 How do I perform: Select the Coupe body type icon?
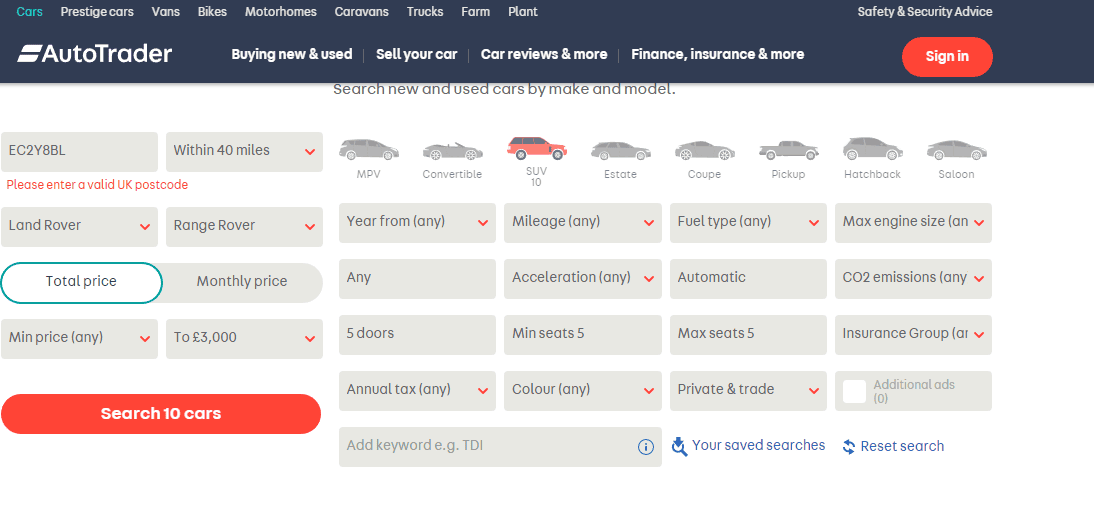click(704, 150)
